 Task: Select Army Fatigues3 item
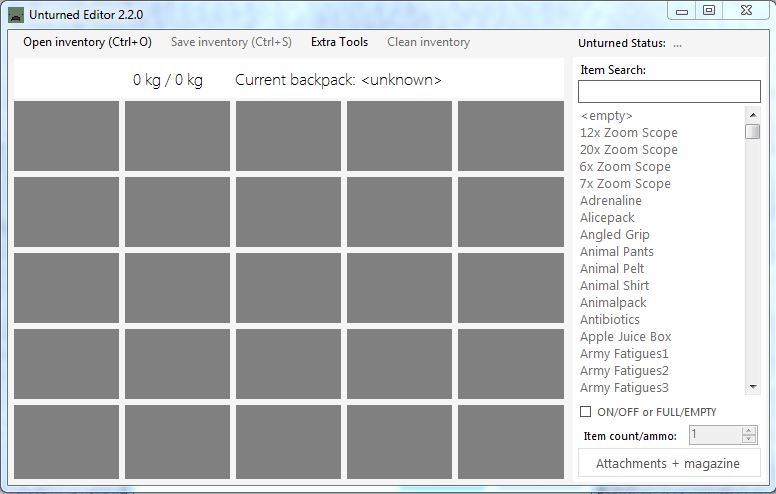click(624, 388)
